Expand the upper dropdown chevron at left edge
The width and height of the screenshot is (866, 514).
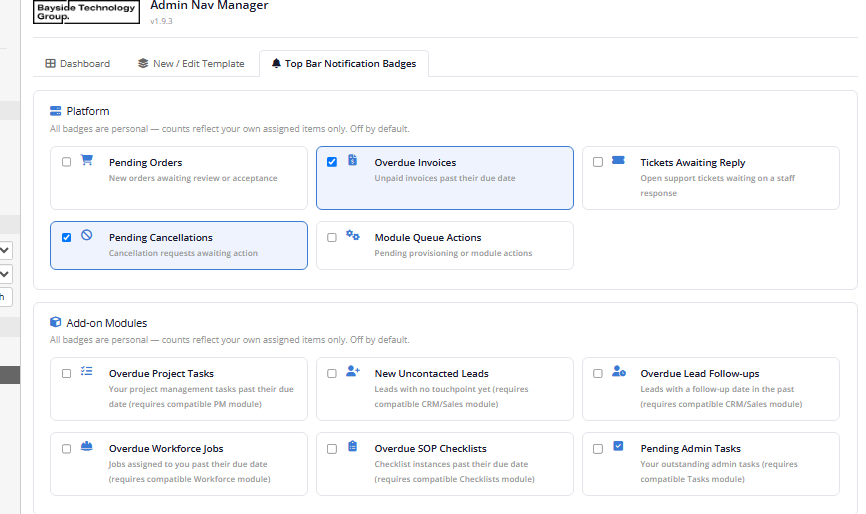click(5, 250)
